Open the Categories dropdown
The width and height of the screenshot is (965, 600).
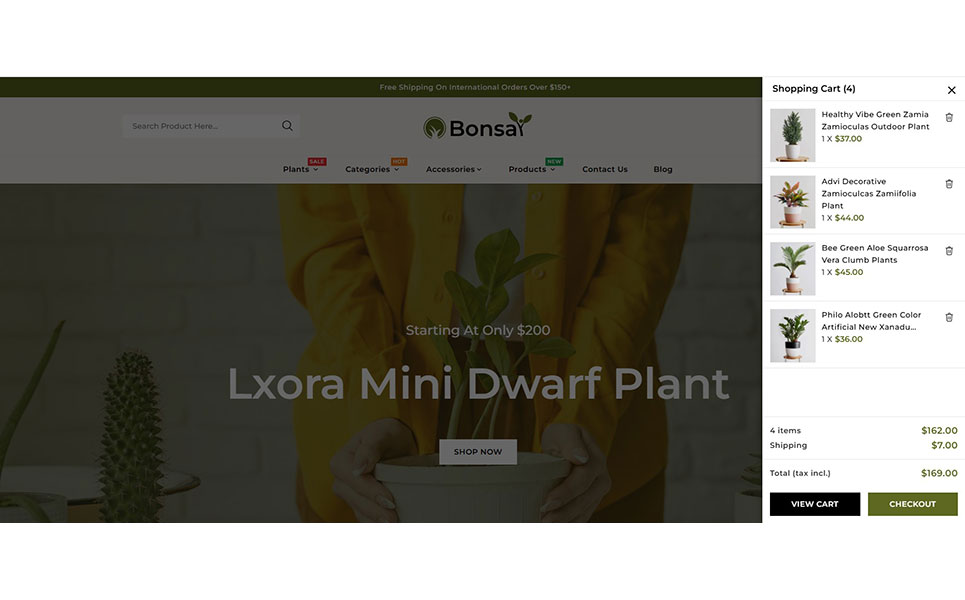[x=372, y=169]
